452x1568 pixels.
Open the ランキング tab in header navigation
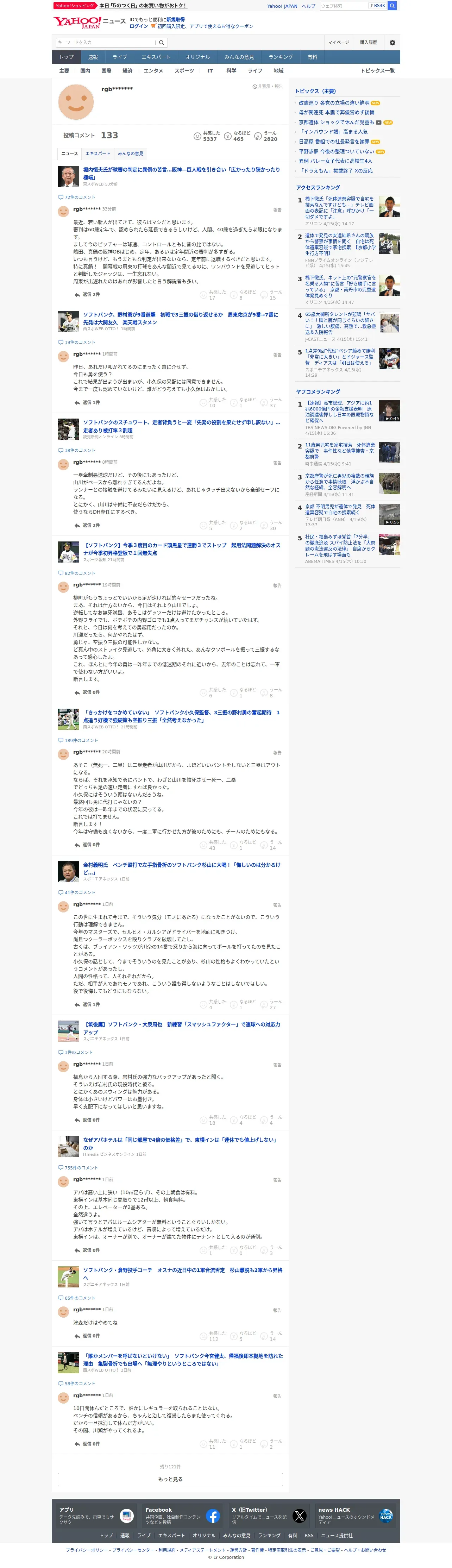click(281, 57)
